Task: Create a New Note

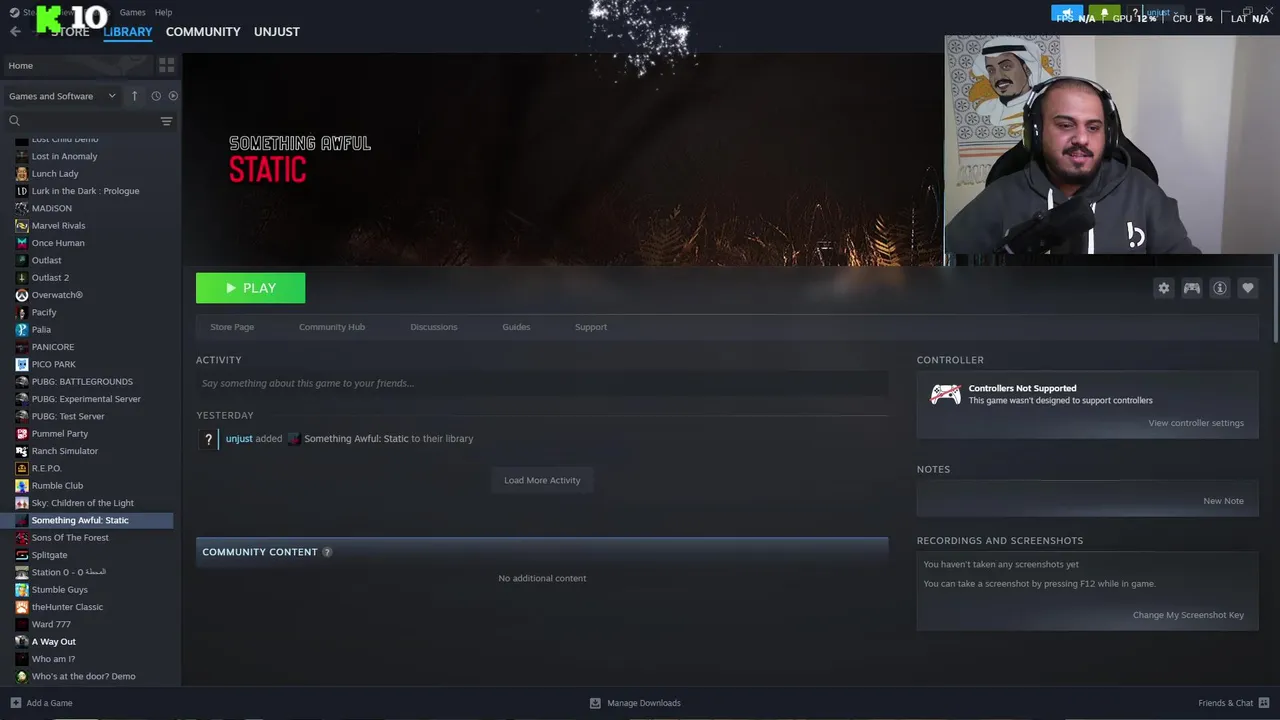Action: (1223, 501)
